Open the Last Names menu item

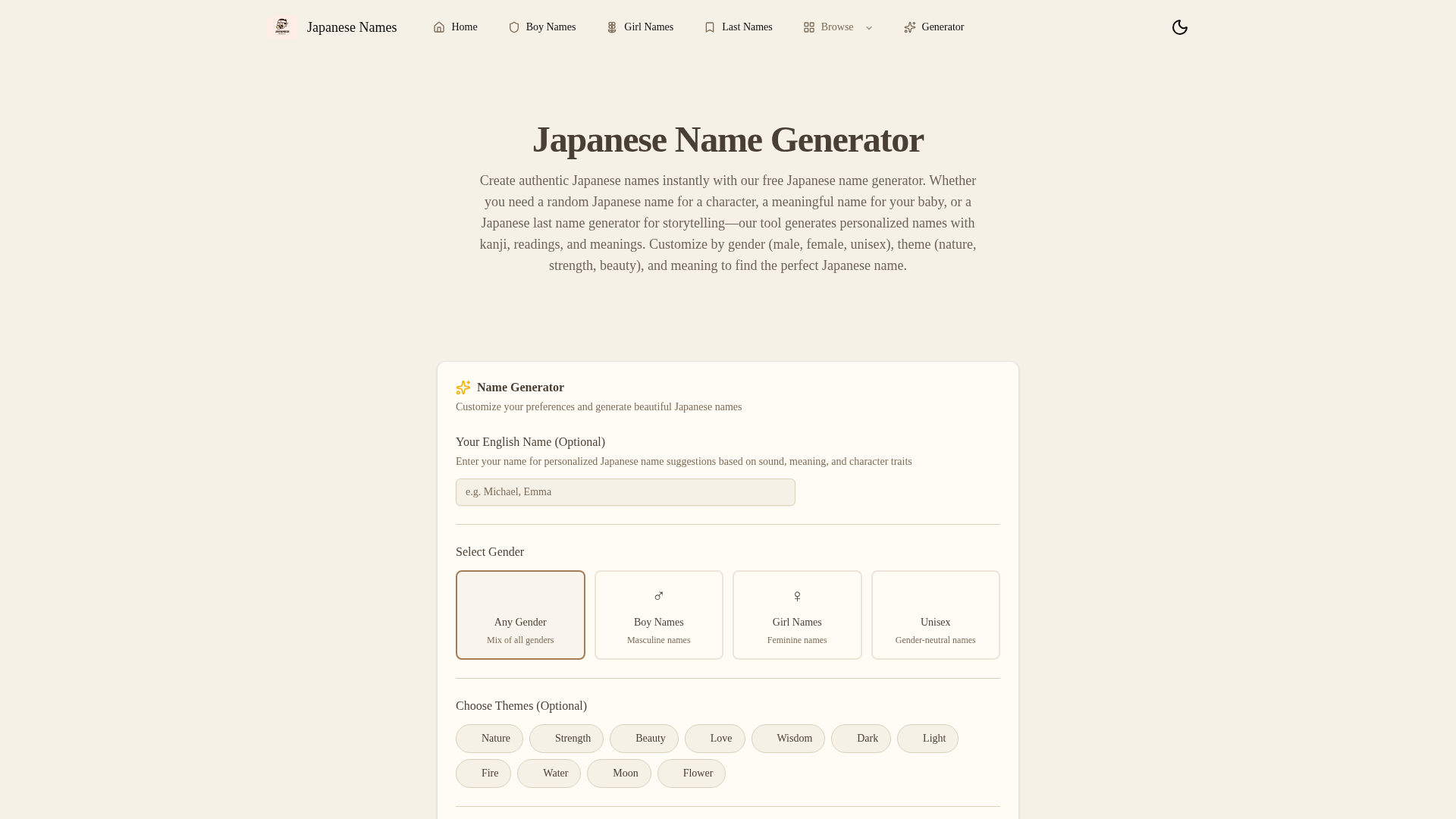(x=746, y=27)
